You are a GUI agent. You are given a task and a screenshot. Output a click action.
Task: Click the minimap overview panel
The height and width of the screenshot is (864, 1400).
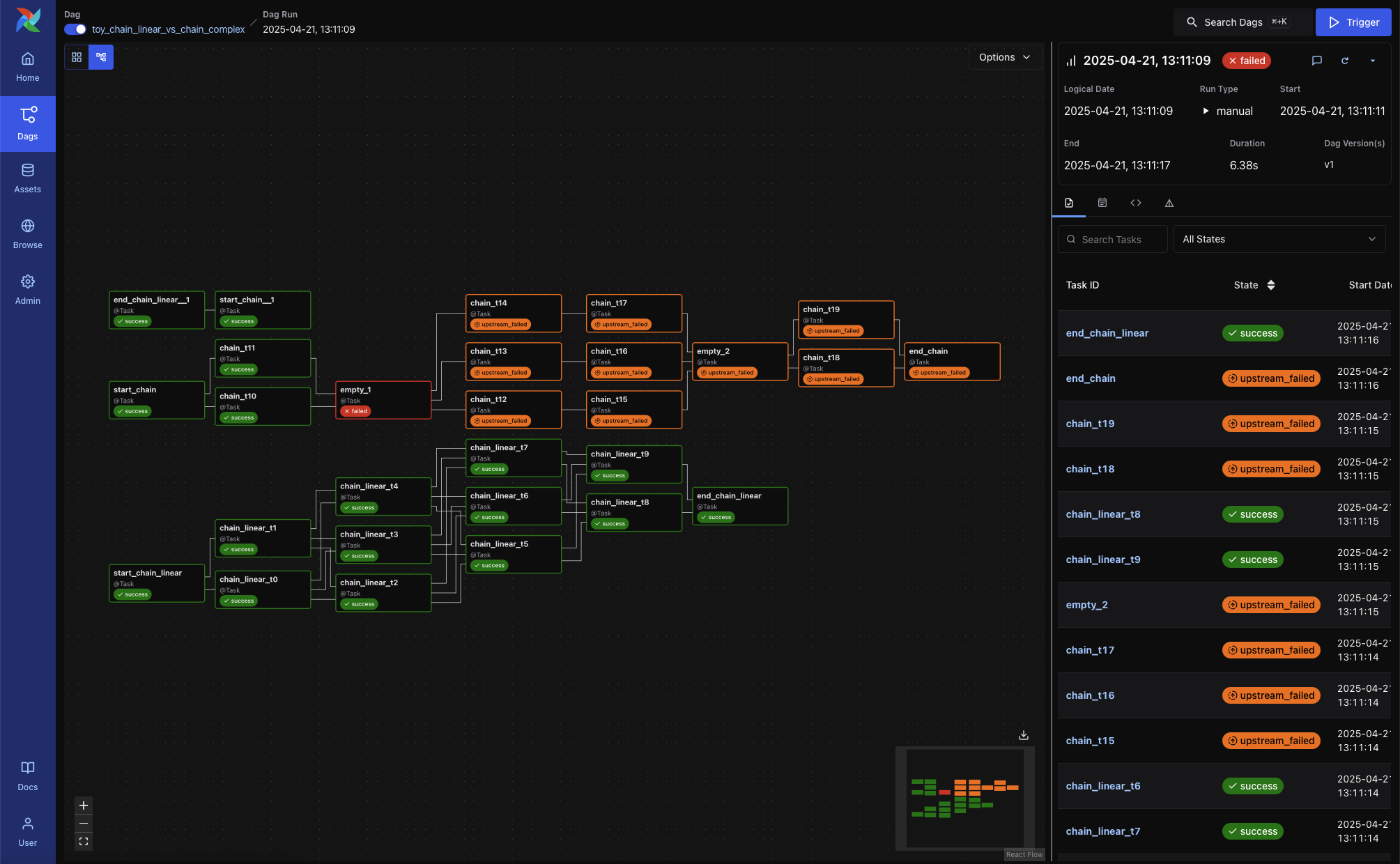[964, 798]
